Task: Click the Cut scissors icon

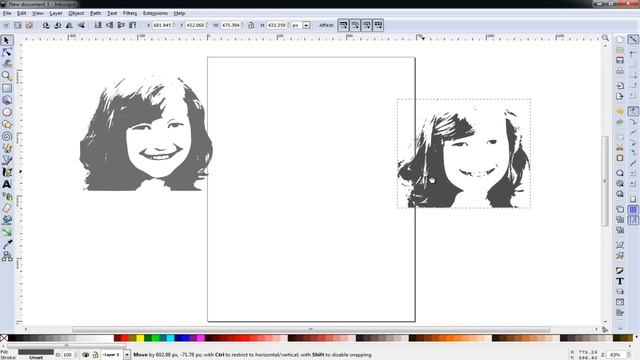Action: pyautogui.click(x=620, y=147)
